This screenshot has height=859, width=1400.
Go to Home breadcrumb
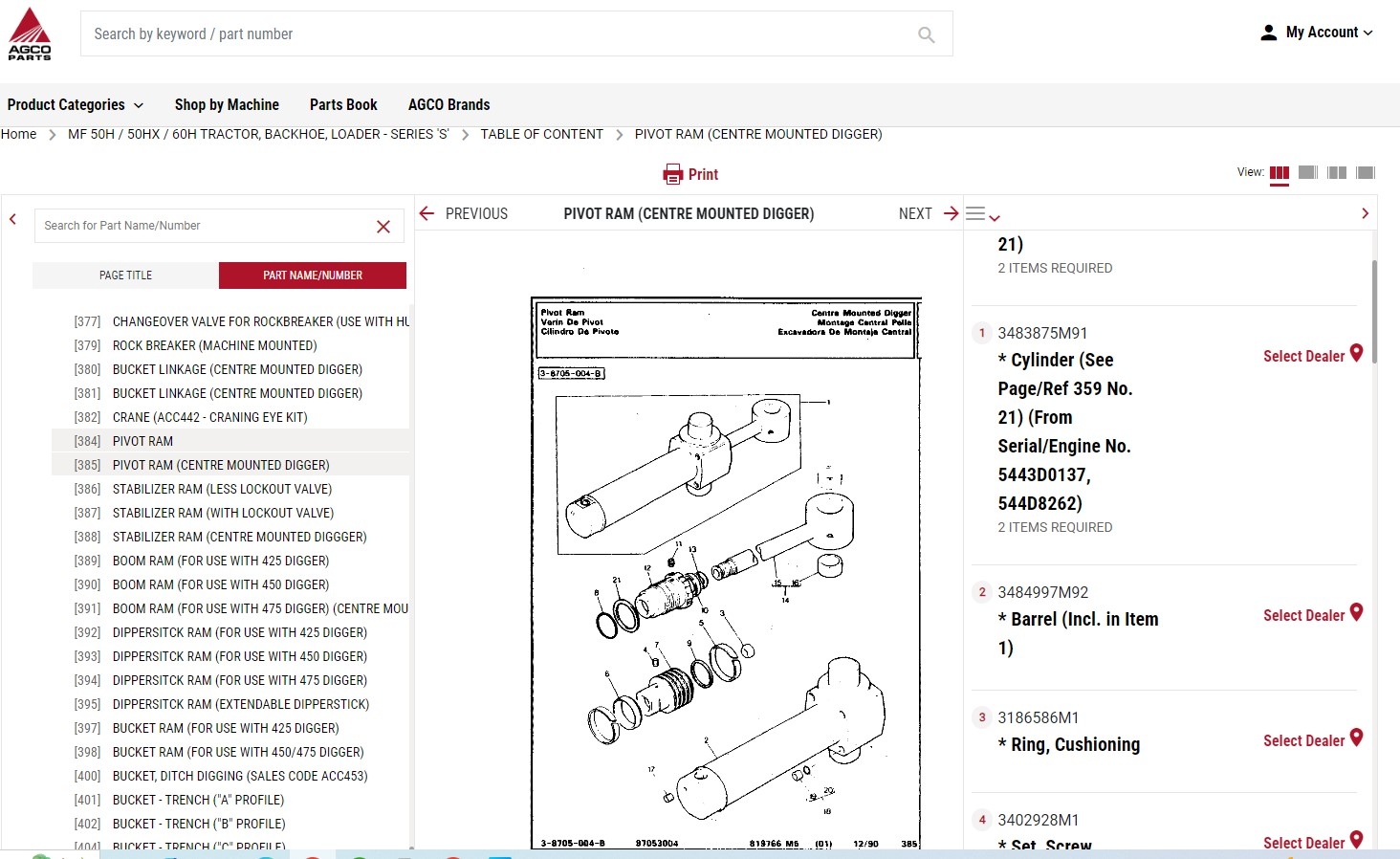point(18,134)
